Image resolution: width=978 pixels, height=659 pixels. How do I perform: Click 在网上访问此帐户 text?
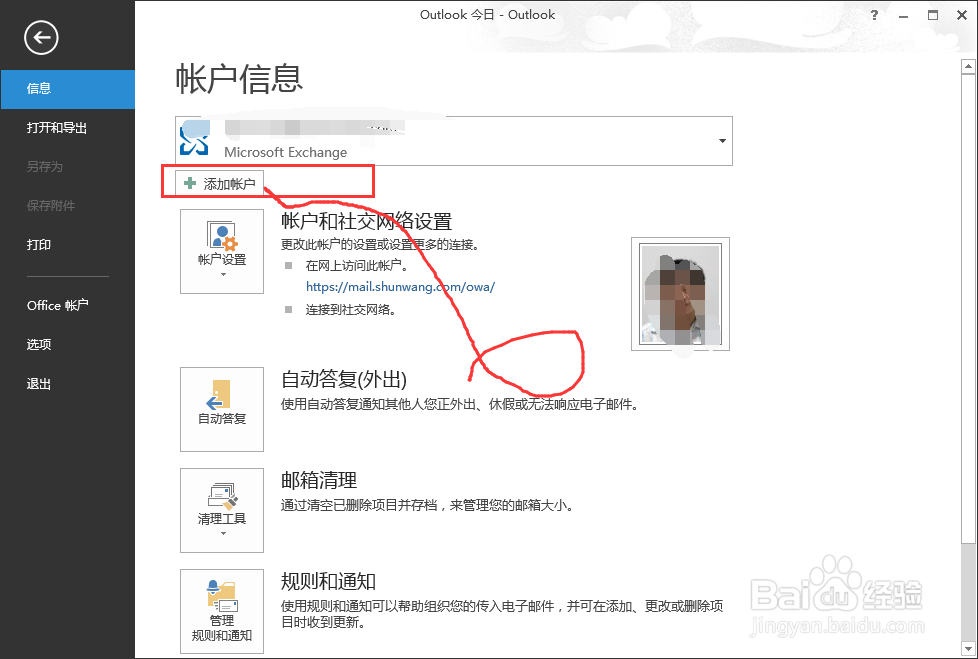[x=357, y=266]
